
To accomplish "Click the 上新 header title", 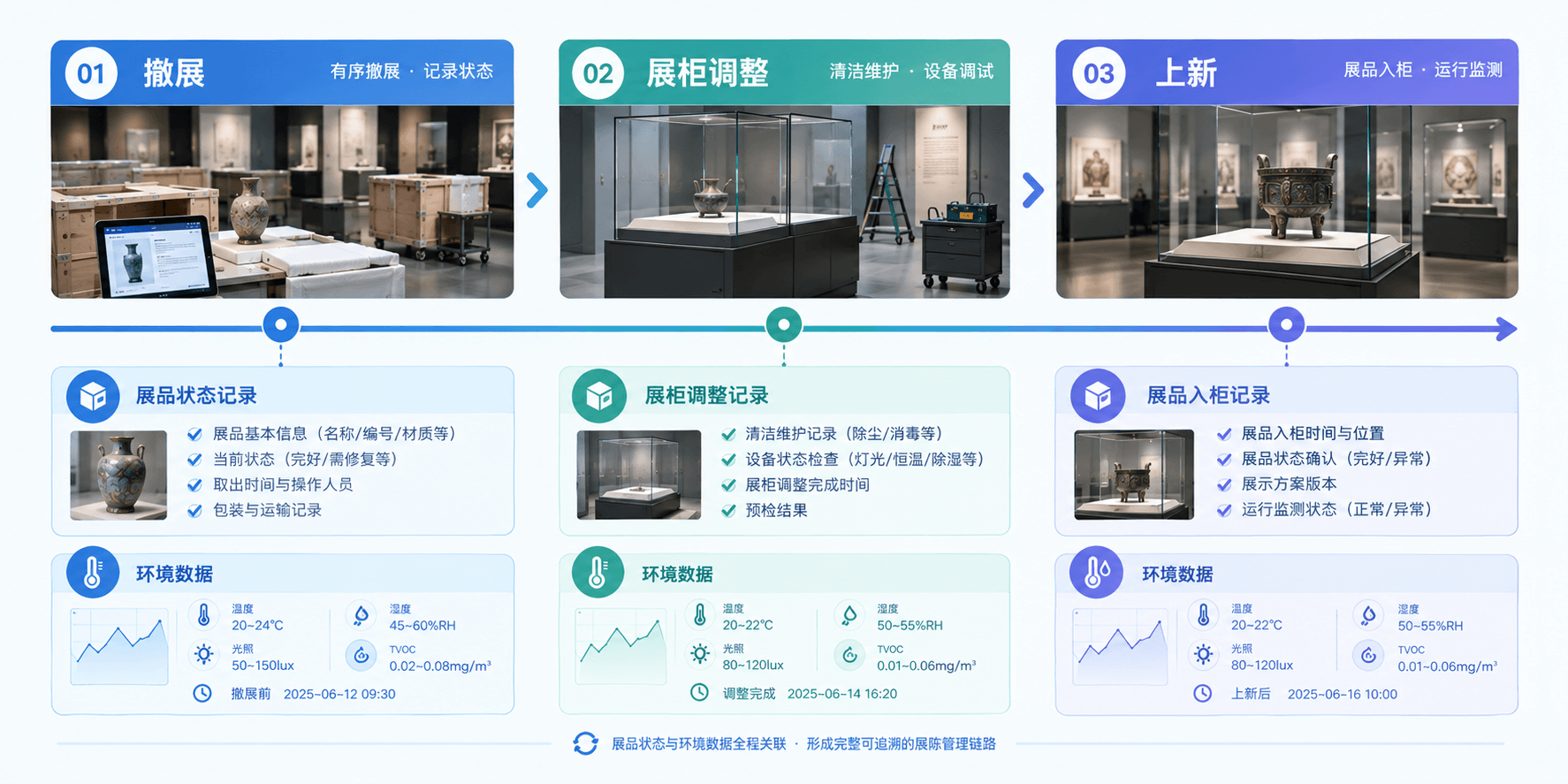I will coord(1186,72).
